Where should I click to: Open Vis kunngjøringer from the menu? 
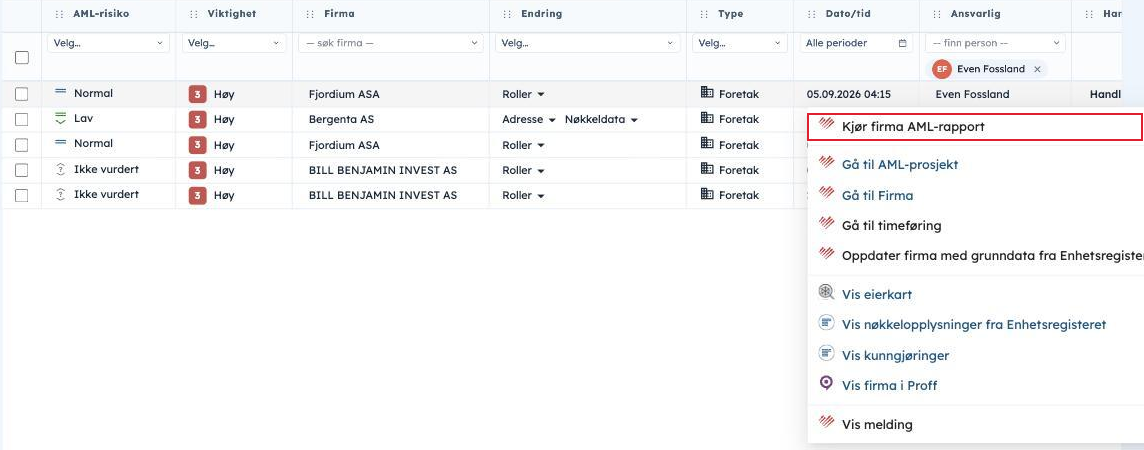(895, 356)
